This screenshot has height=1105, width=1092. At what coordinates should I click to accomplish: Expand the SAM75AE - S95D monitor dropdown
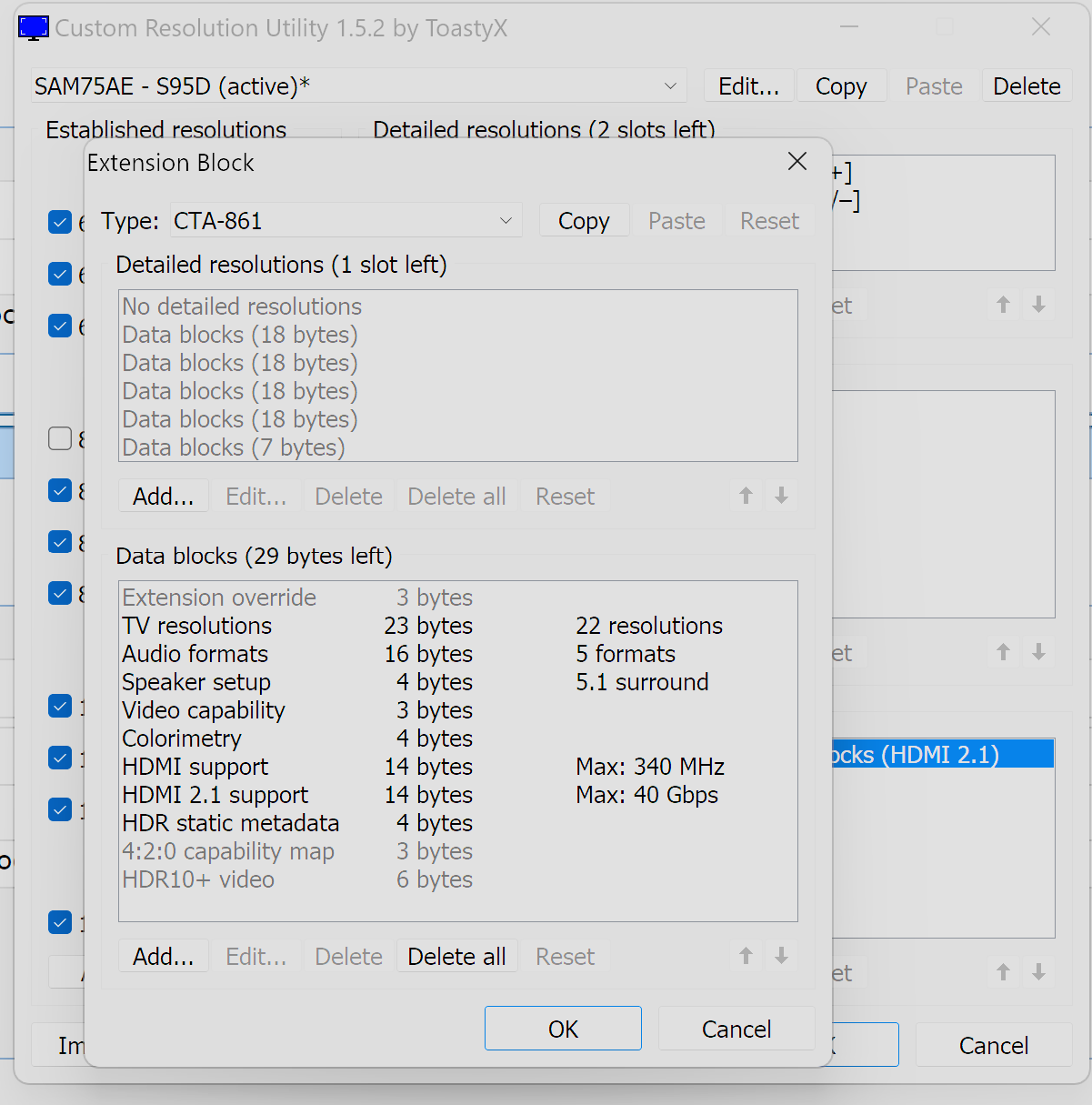pyautogui.click(x=359, y=86)
